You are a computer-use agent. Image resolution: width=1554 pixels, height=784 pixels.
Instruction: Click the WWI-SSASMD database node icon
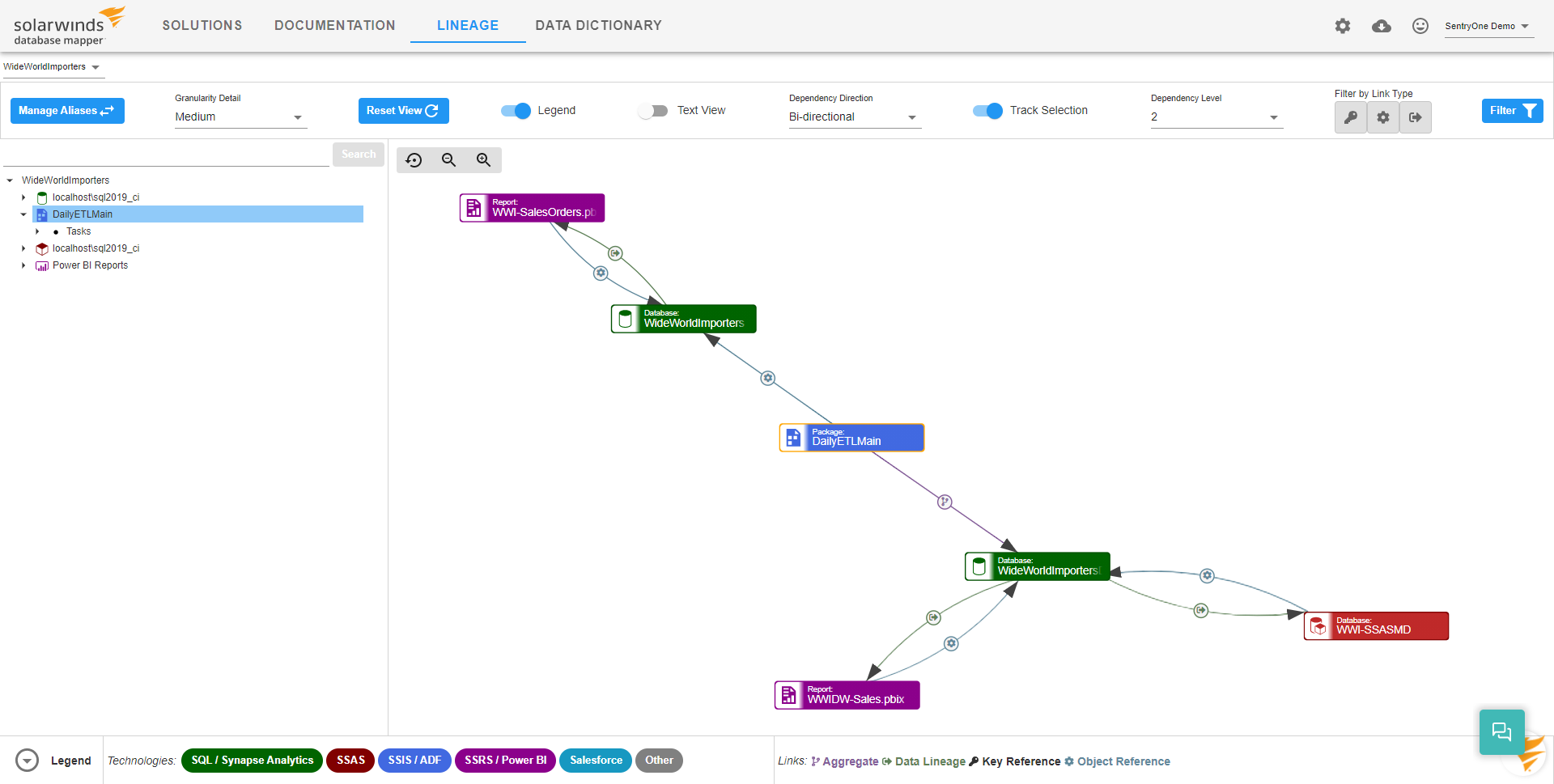1318,626
